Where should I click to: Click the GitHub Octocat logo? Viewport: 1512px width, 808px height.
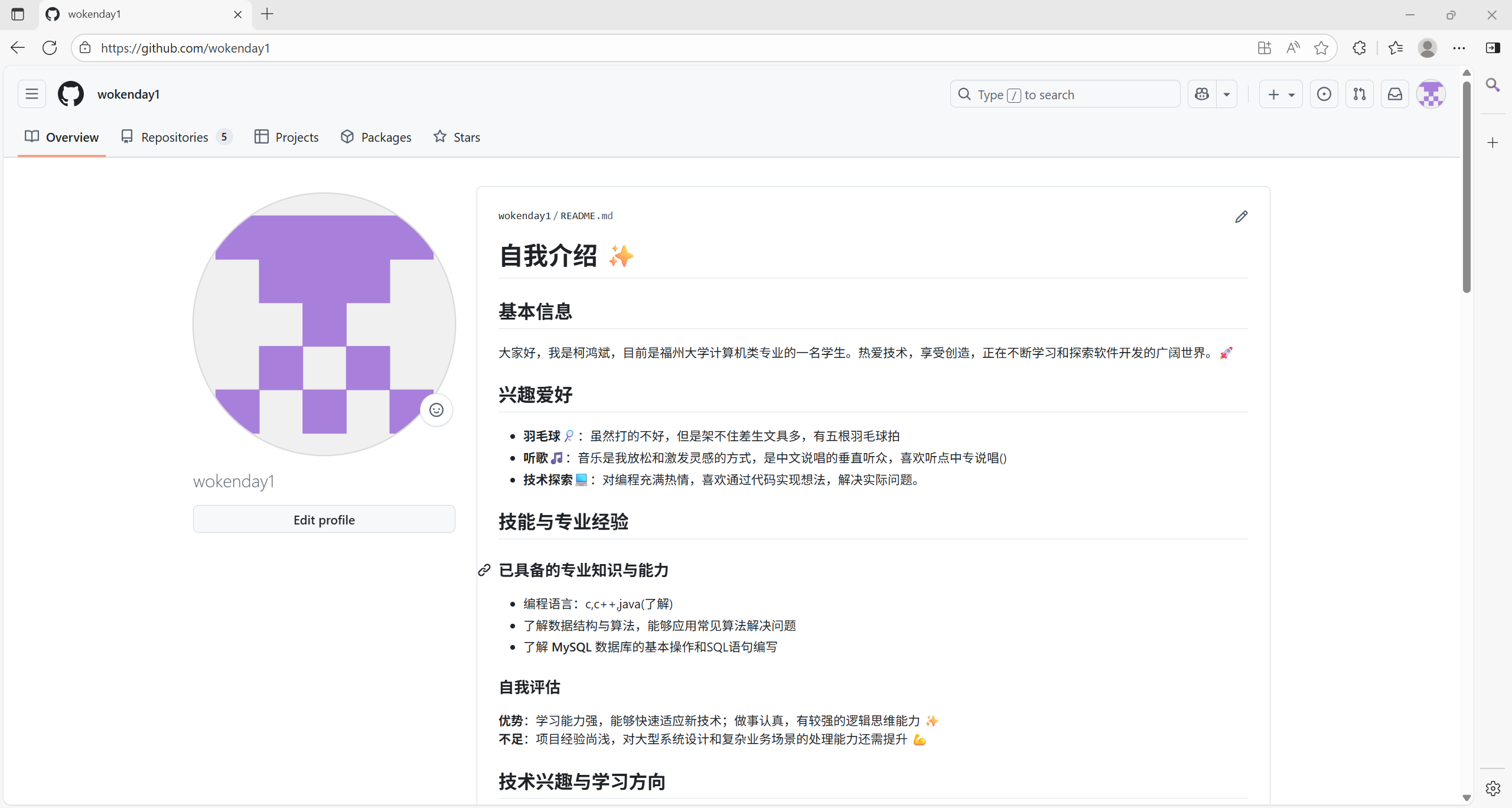point(71,94)
